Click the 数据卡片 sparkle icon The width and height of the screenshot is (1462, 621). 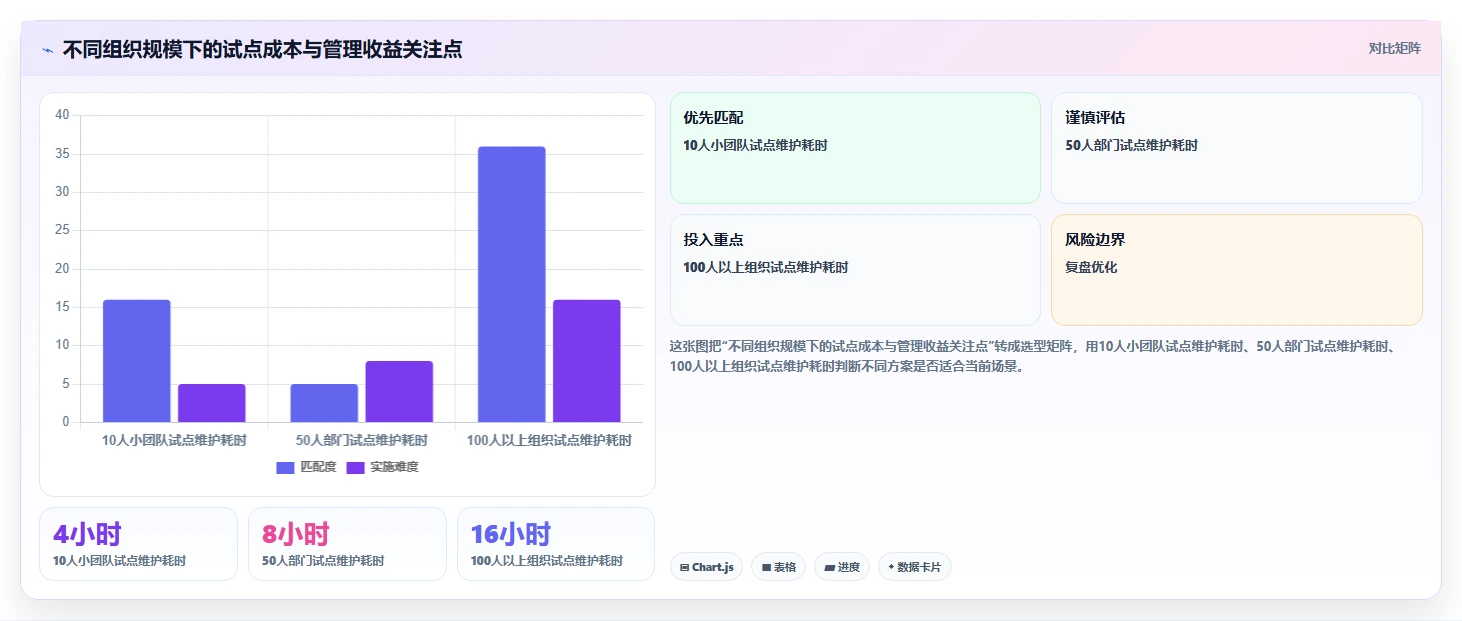tap(891, 567)
